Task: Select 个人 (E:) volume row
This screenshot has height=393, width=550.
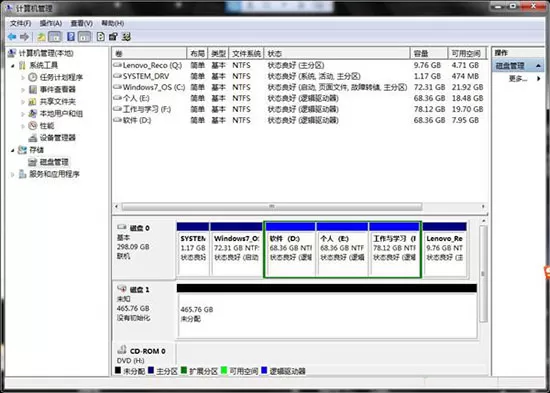Action: 300,98
